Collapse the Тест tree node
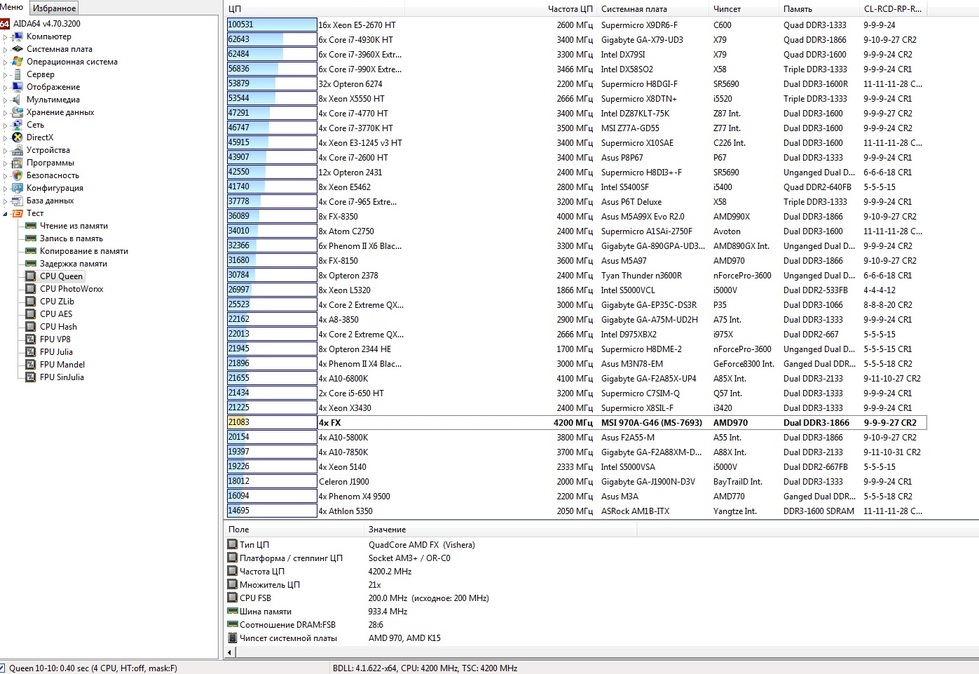The image size is (979, 674). pos(5,213)
